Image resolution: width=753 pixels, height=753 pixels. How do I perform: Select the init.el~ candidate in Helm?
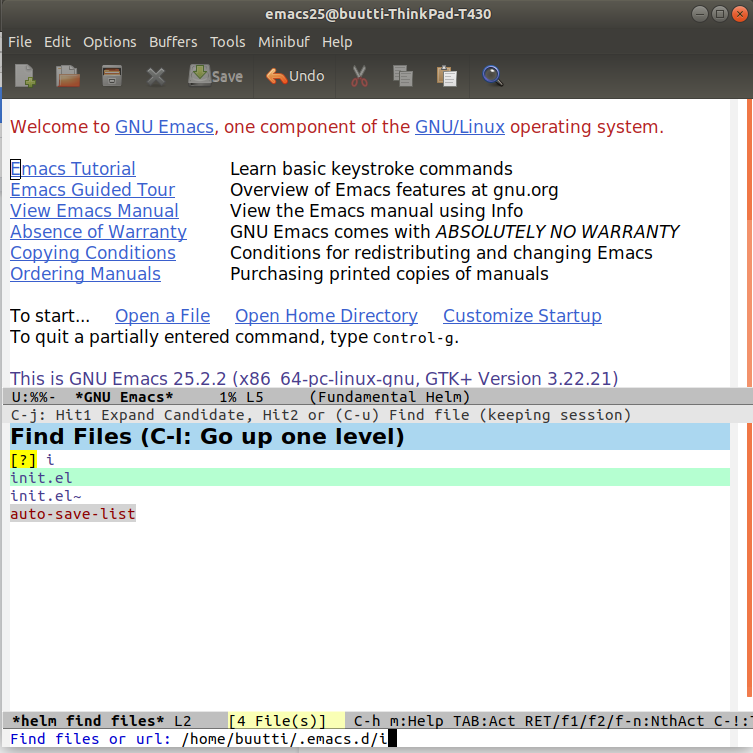pos(46,496)
